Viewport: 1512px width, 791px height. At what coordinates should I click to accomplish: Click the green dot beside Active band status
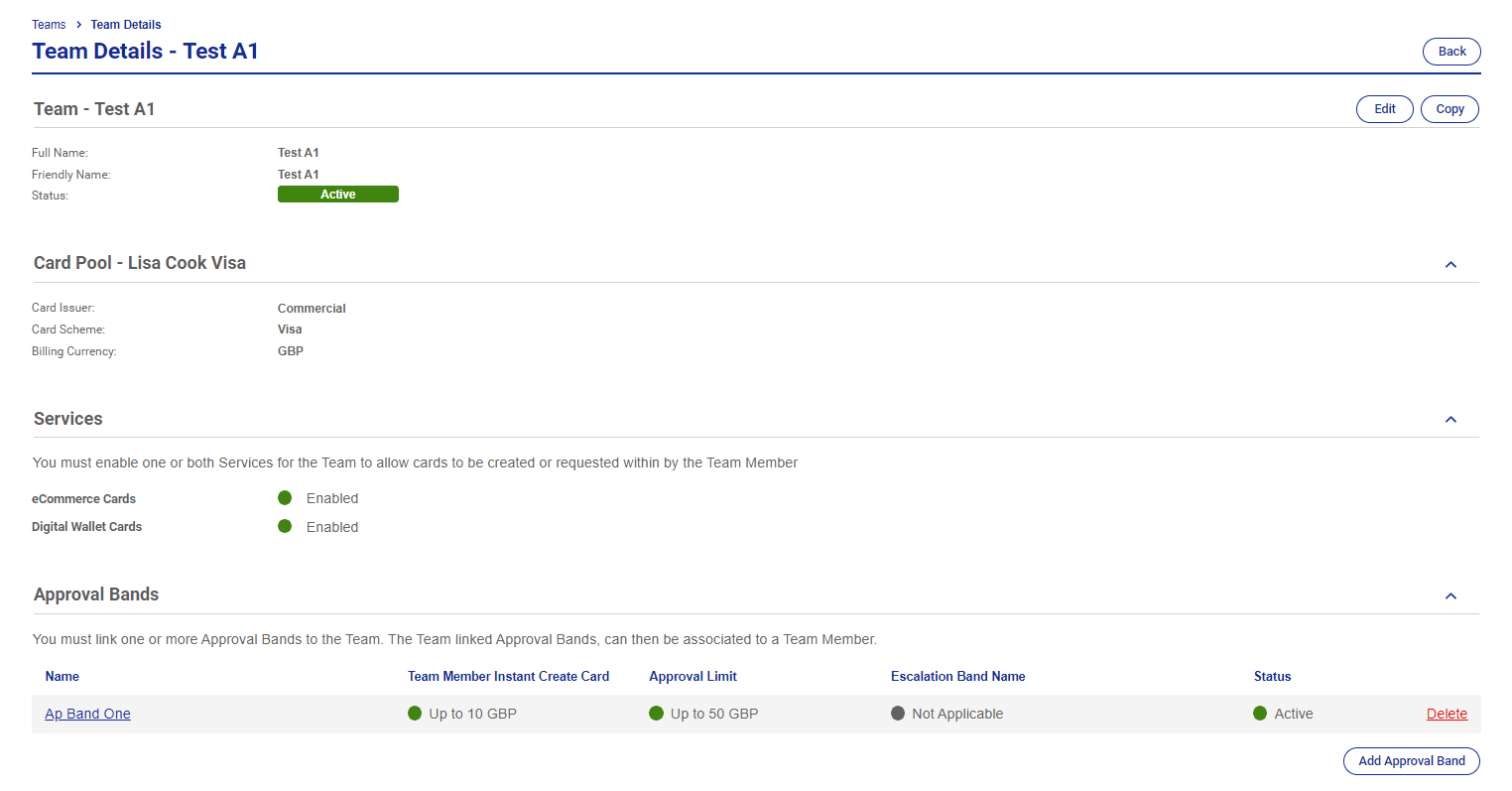click(1260, 713)
